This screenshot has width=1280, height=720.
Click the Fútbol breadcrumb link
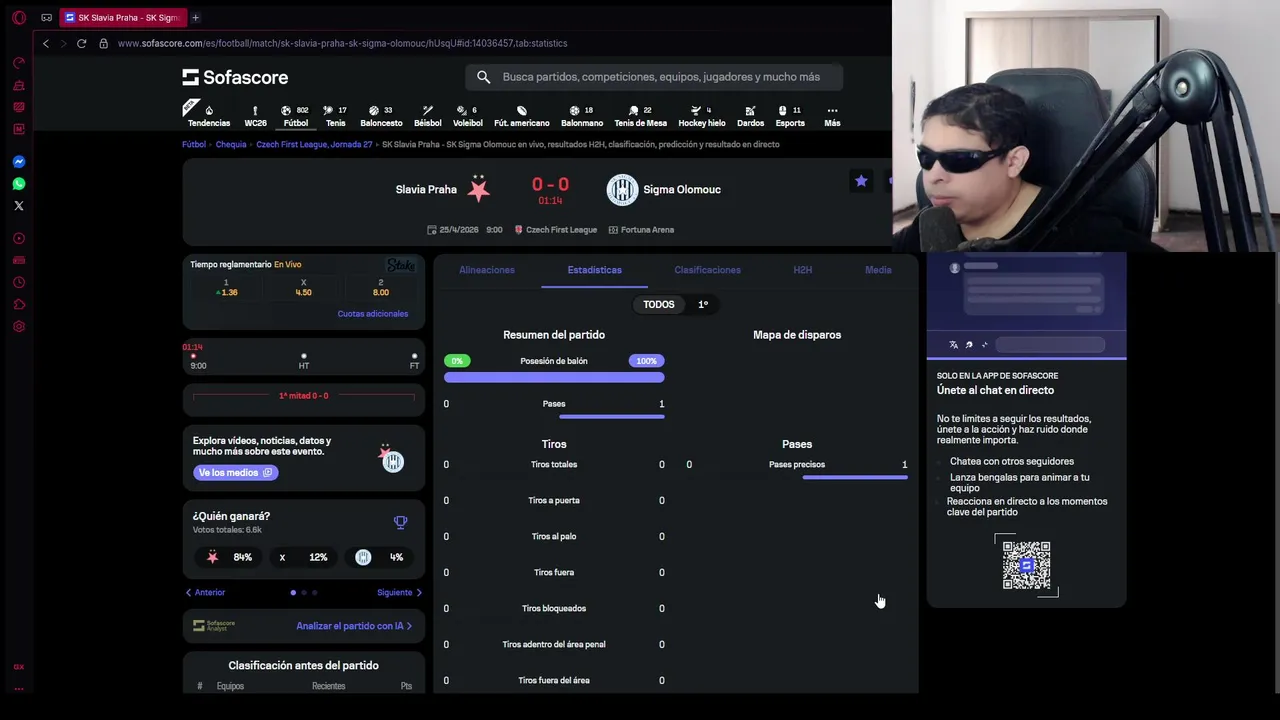coord(194,144)
